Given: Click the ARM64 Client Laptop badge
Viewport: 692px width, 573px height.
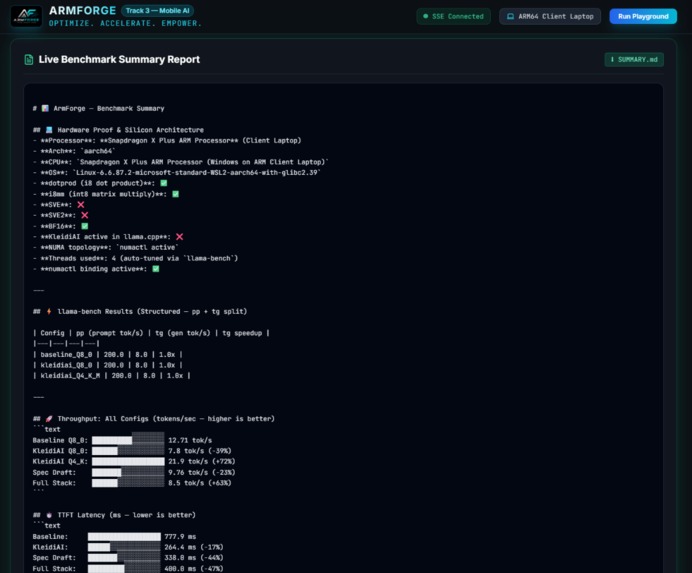Looking at the screenshot, I should pos(549,16).
